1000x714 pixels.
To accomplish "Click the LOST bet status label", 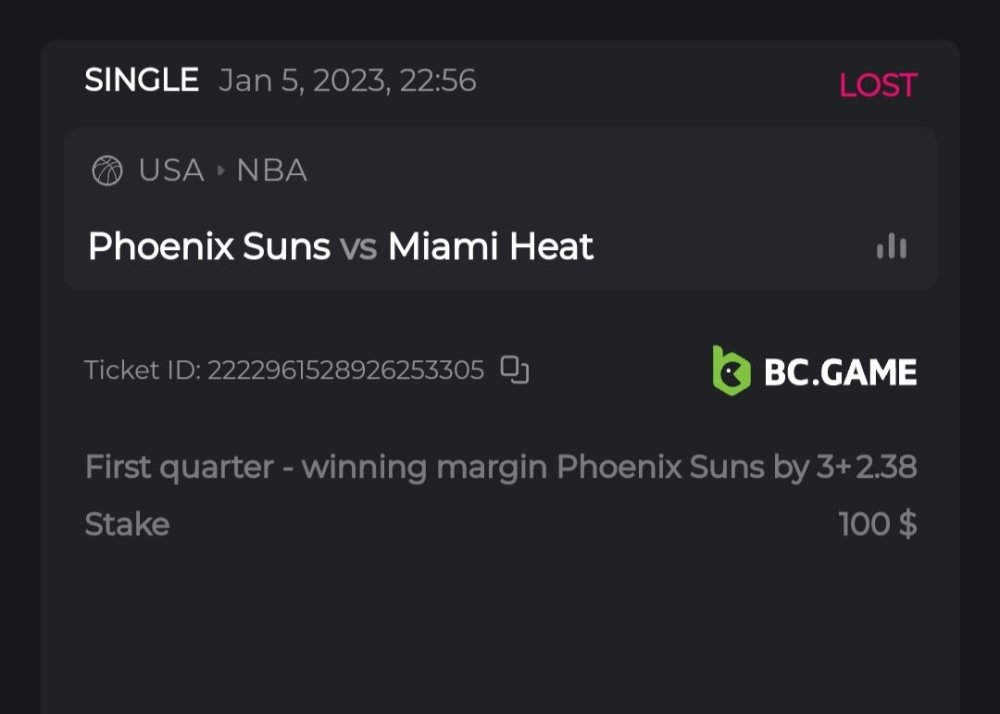I will coord(877,85).
